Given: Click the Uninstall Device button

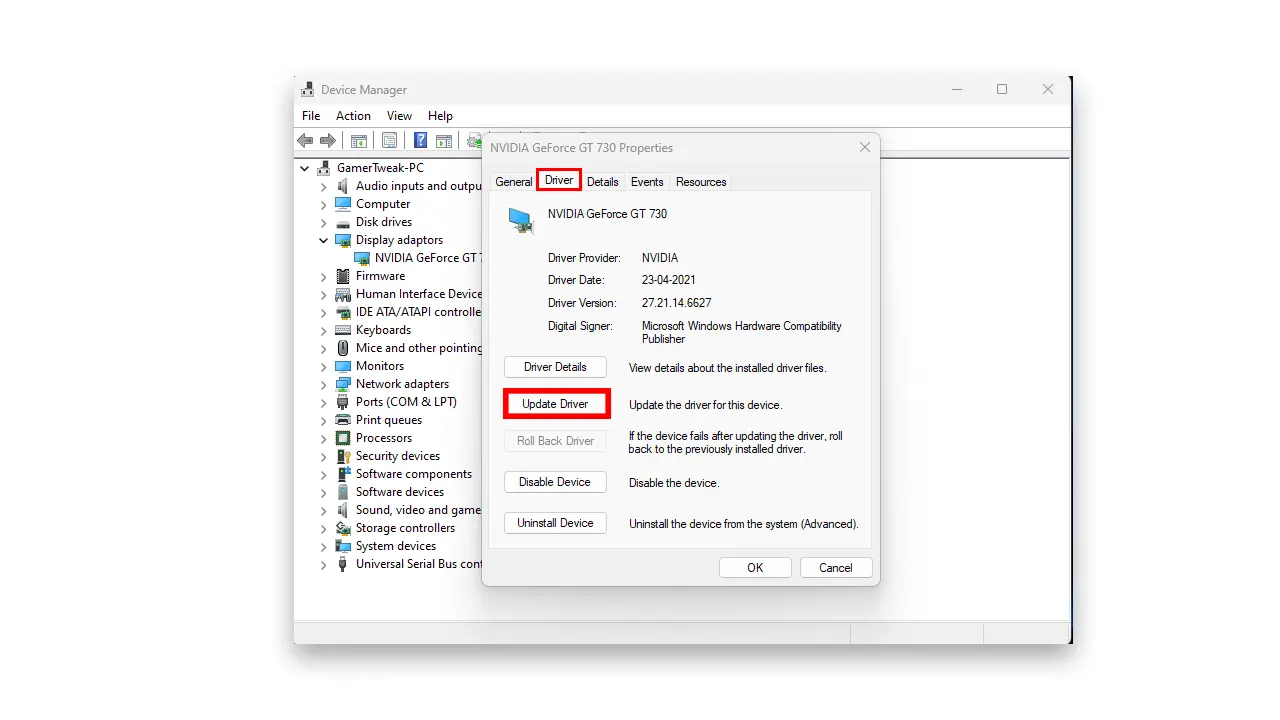Looking at the screenshot, I should point(555,523).
